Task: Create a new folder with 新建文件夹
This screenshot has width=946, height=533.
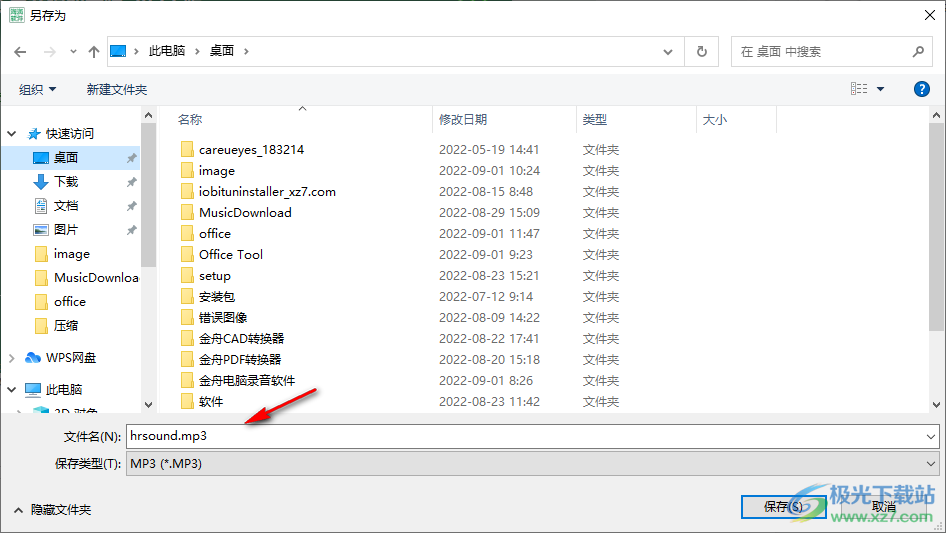Action: [x=117, y=90]
